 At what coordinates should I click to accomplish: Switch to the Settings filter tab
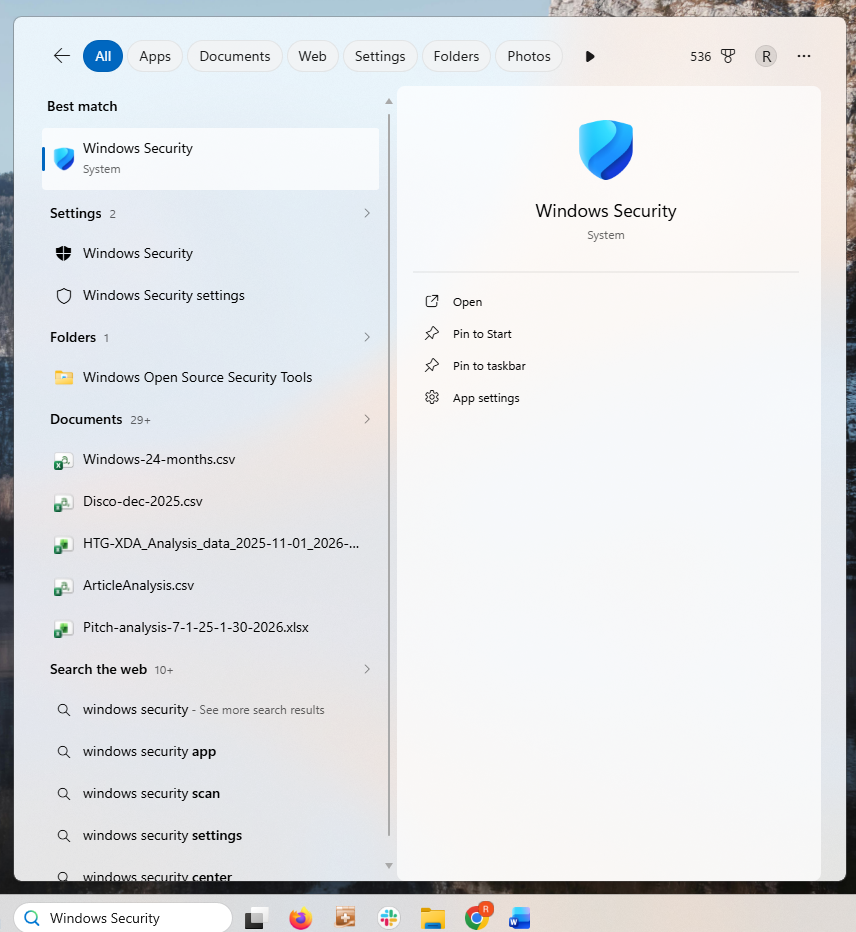coord(380,56)
